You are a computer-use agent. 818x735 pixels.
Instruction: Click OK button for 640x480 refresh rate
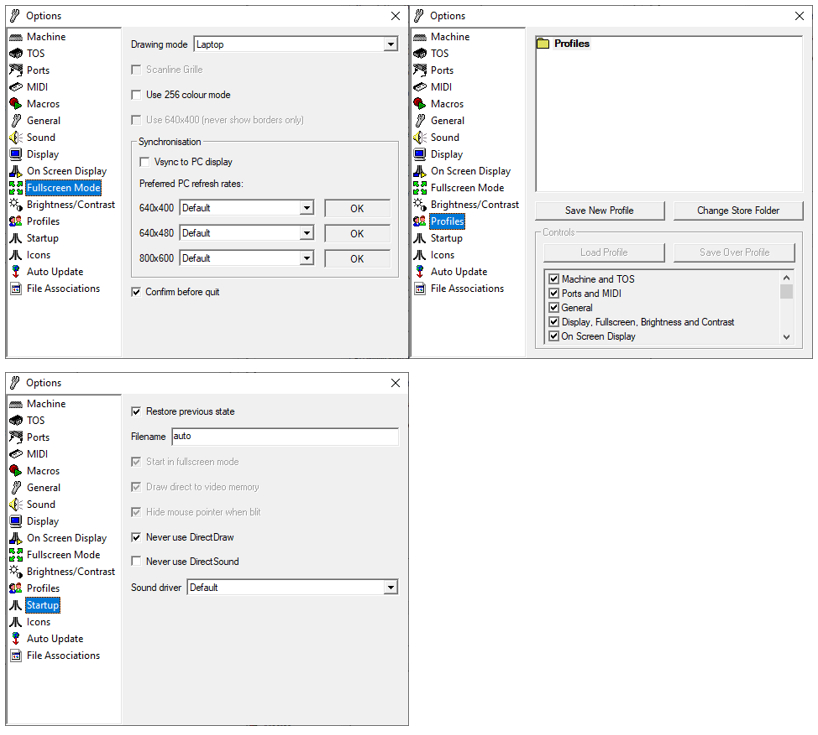tap(357, 234)
